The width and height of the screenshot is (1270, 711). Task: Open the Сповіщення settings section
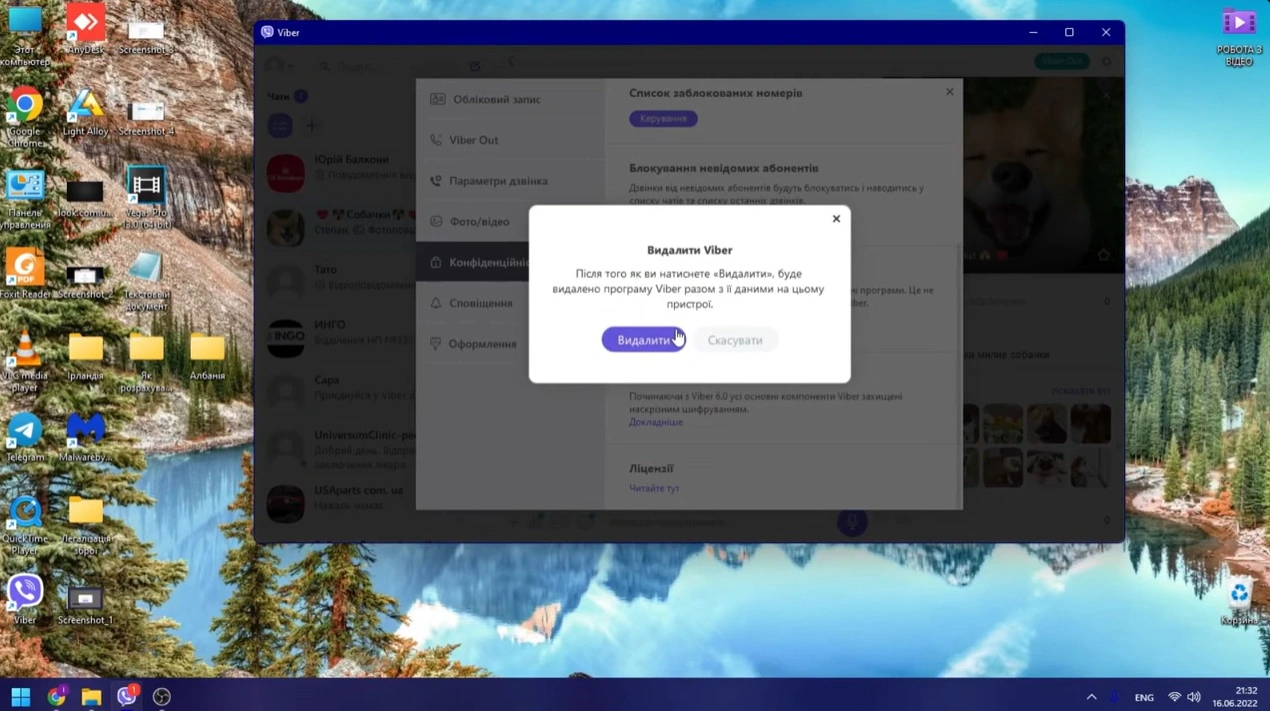[480, 303]
